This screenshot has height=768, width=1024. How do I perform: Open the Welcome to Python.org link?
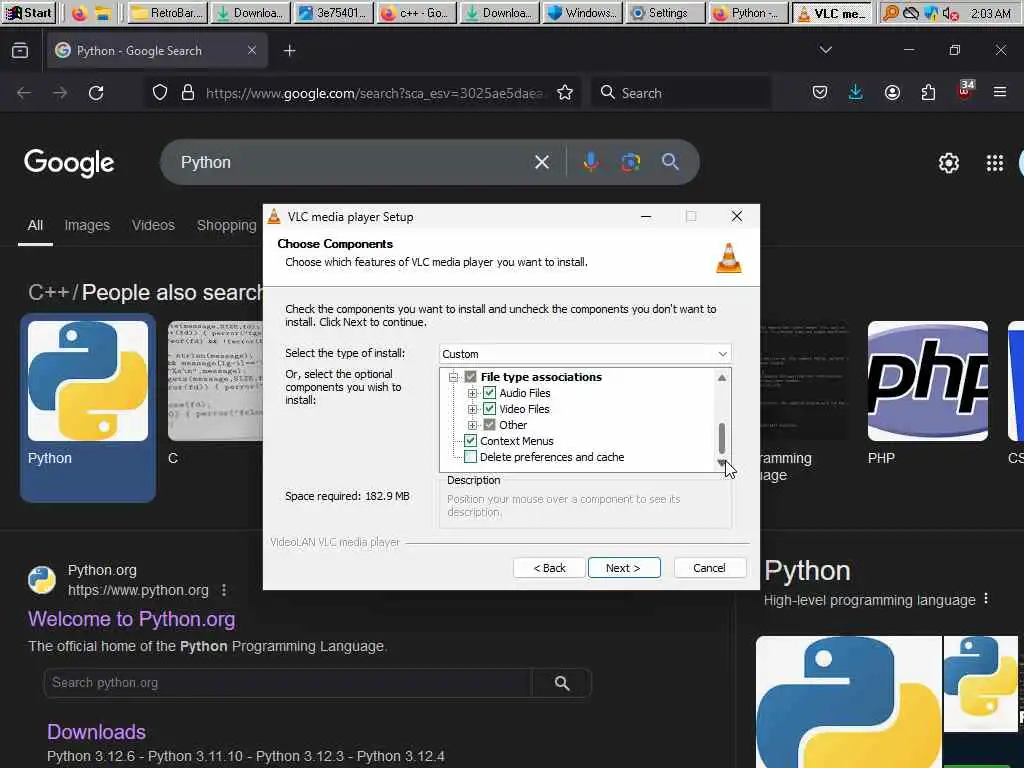(131, 619)
